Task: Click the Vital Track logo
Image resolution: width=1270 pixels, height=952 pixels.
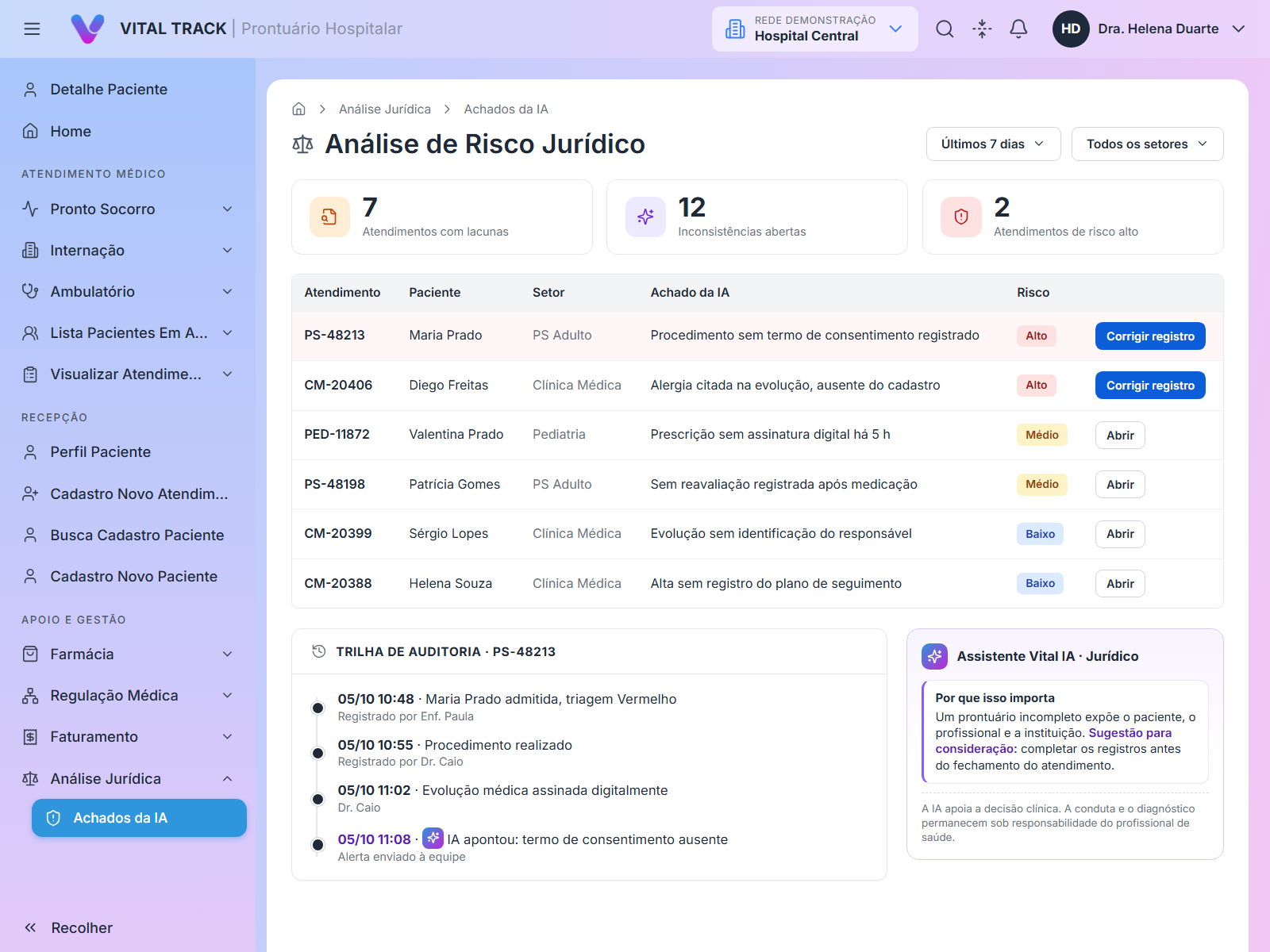Action: pos(87,29)
